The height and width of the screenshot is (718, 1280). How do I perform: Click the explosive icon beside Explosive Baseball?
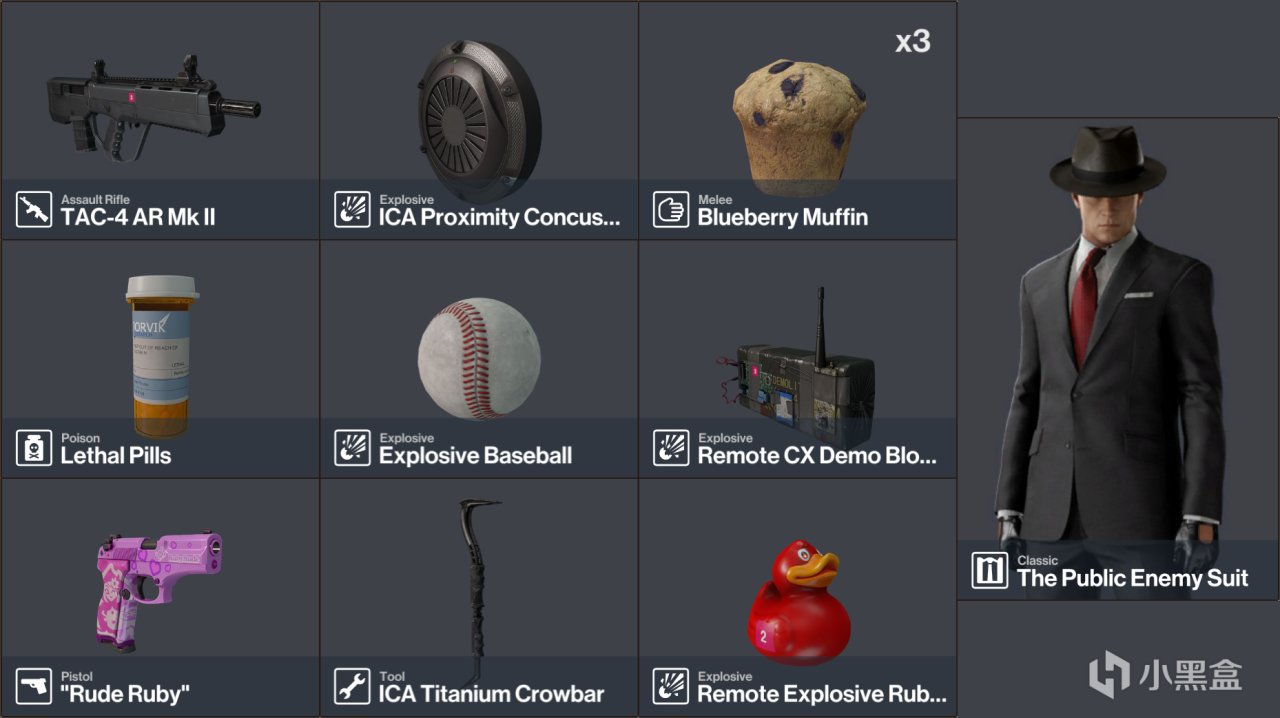(x=352, y=448)
